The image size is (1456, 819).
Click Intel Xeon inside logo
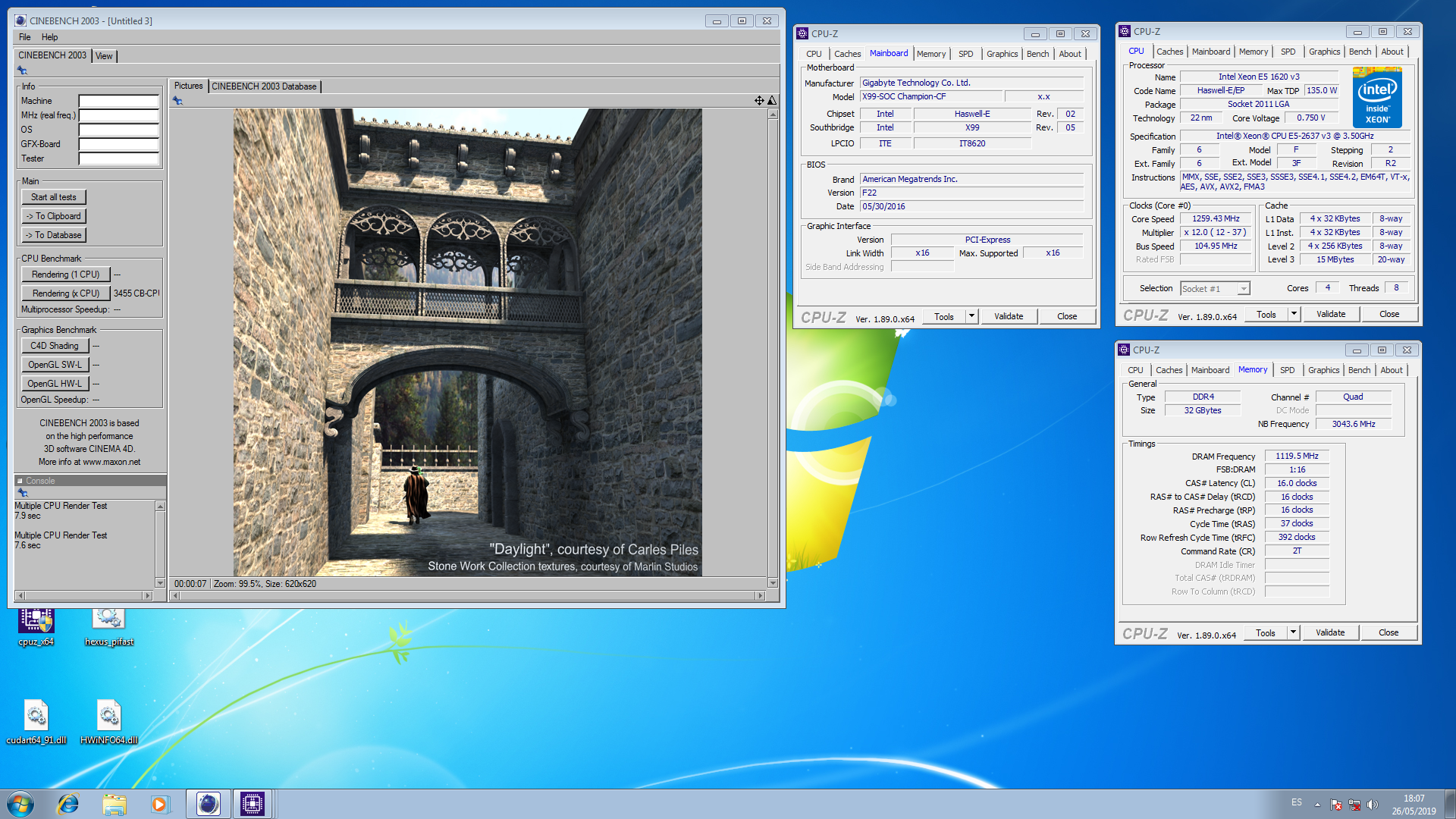pos(1377,97)
